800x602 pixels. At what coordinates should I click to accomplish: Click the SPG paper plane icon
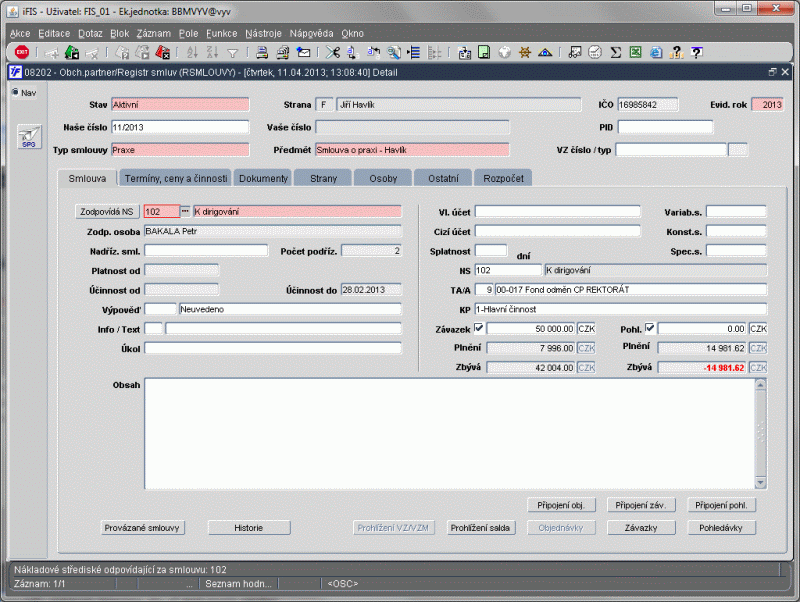coord(28,138)
